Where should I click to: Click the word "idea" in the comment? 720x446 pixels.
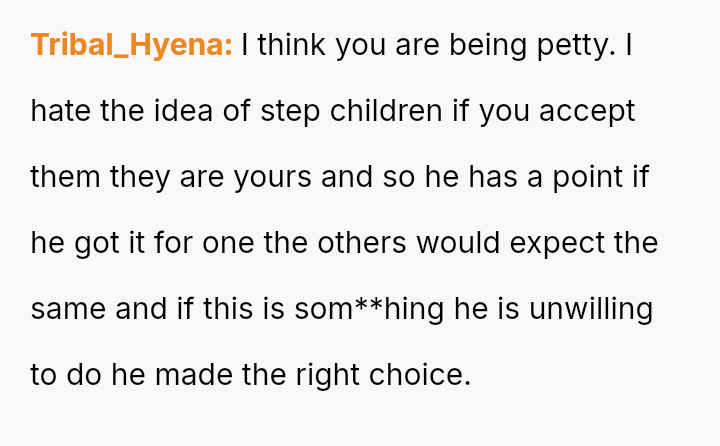tap(185, 111)
